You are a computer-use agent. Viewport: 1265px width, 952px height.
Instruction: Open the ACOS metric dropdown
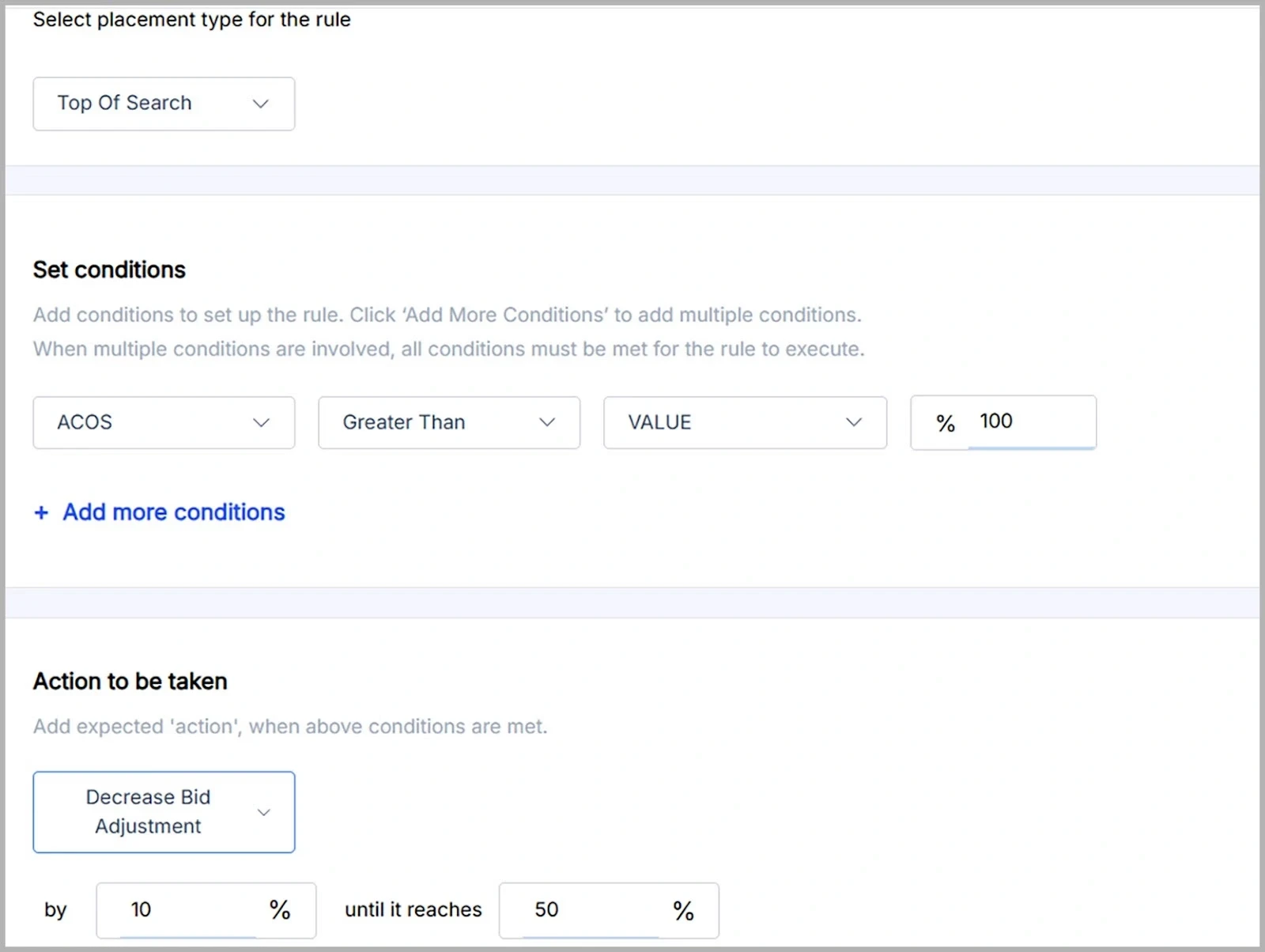(x=164, y=423)
